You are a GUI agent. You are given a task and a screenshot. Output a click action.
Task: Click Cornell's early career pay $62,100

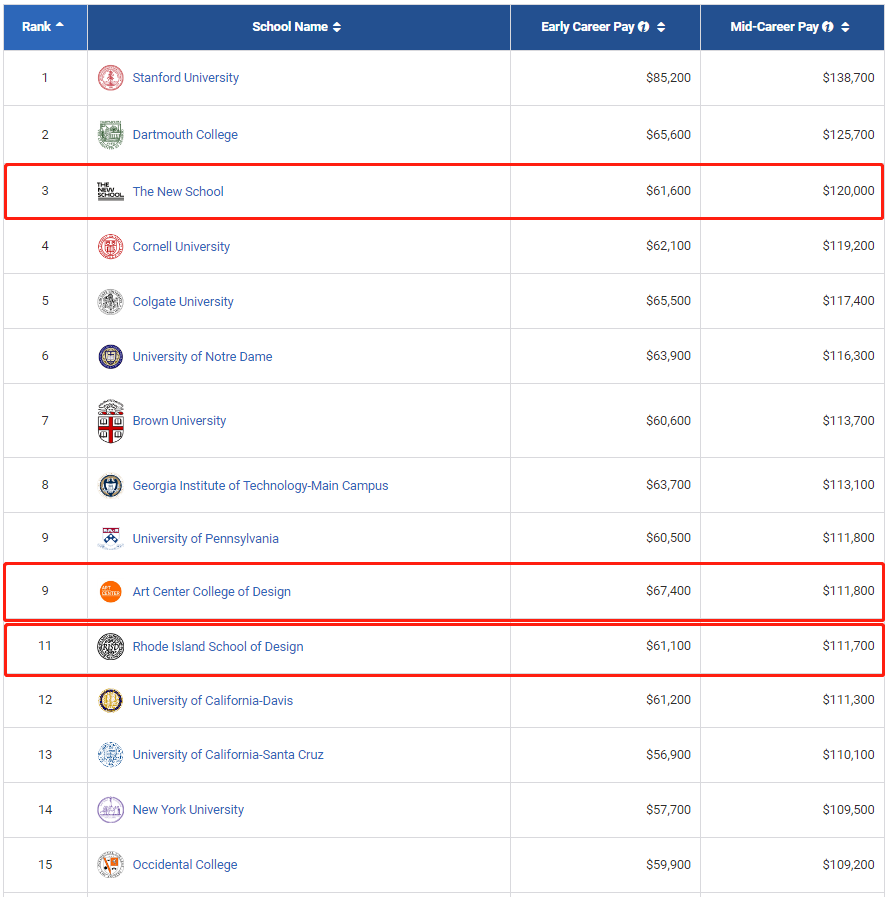(668, 246)
